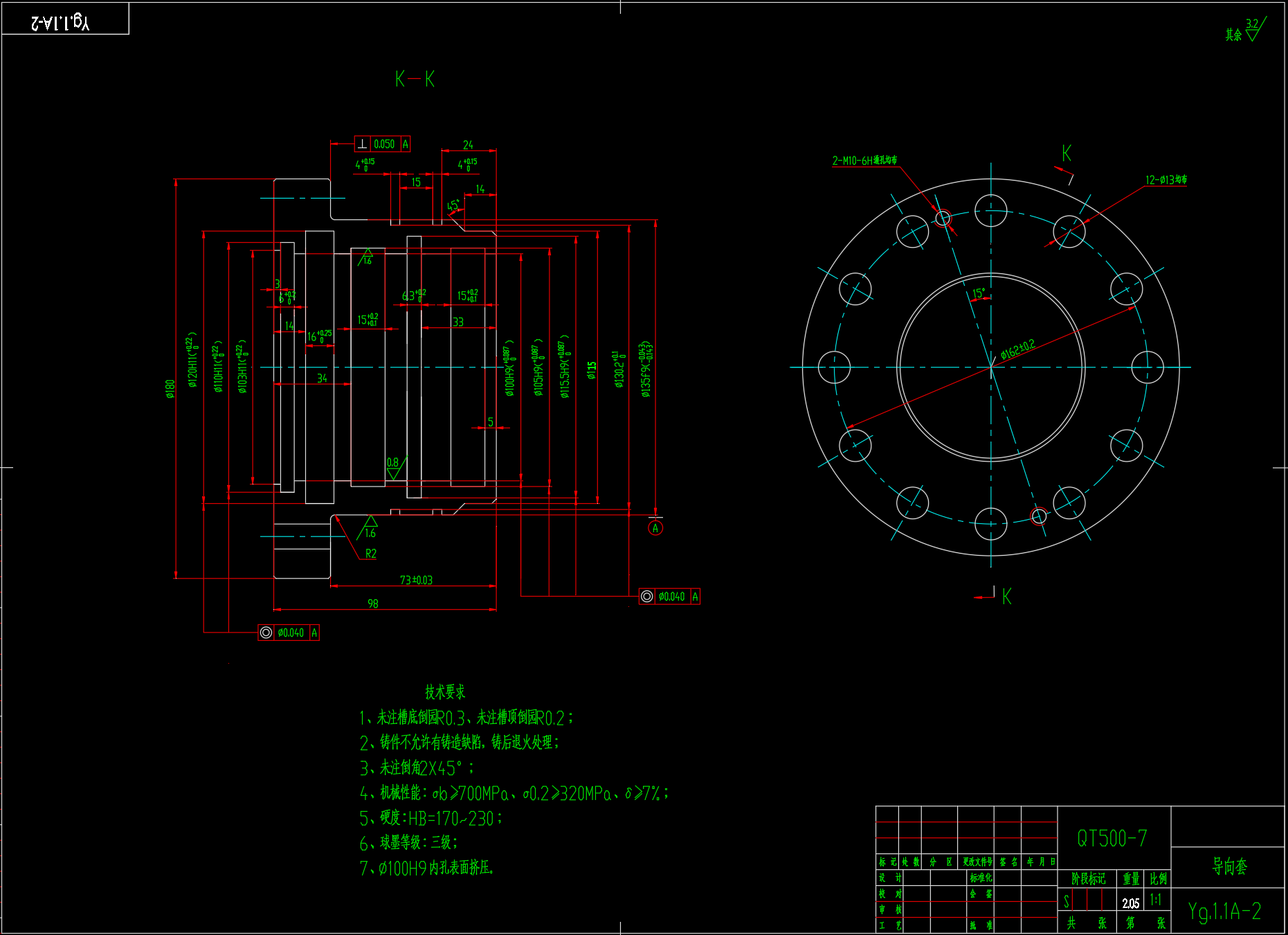Click the 12-ø13 hole callout
Screen dimensions: 1288x935
1165,180
